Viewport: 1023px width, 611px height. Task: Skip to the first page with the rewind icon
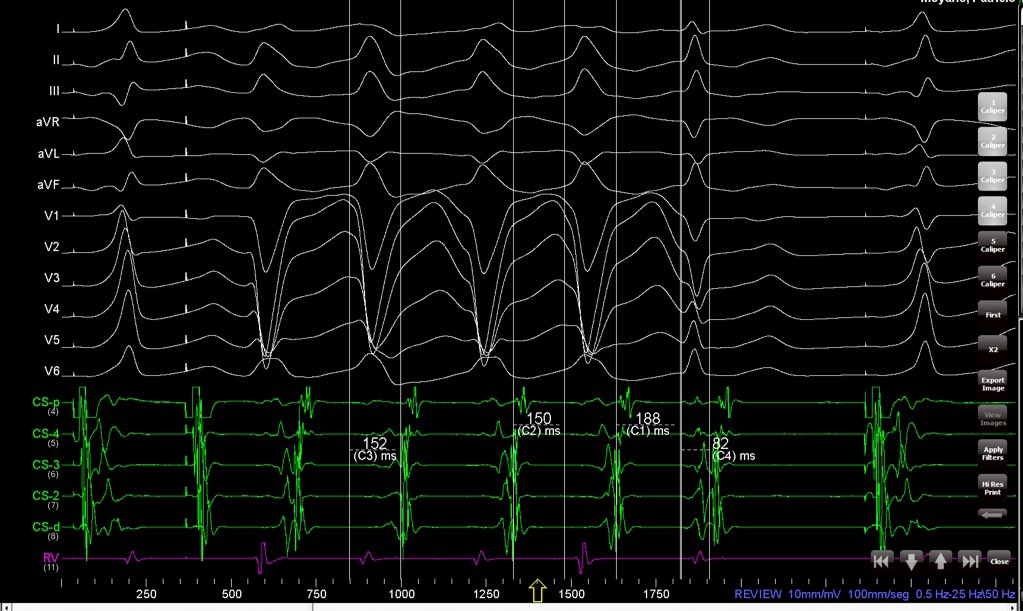coord(880,561)
